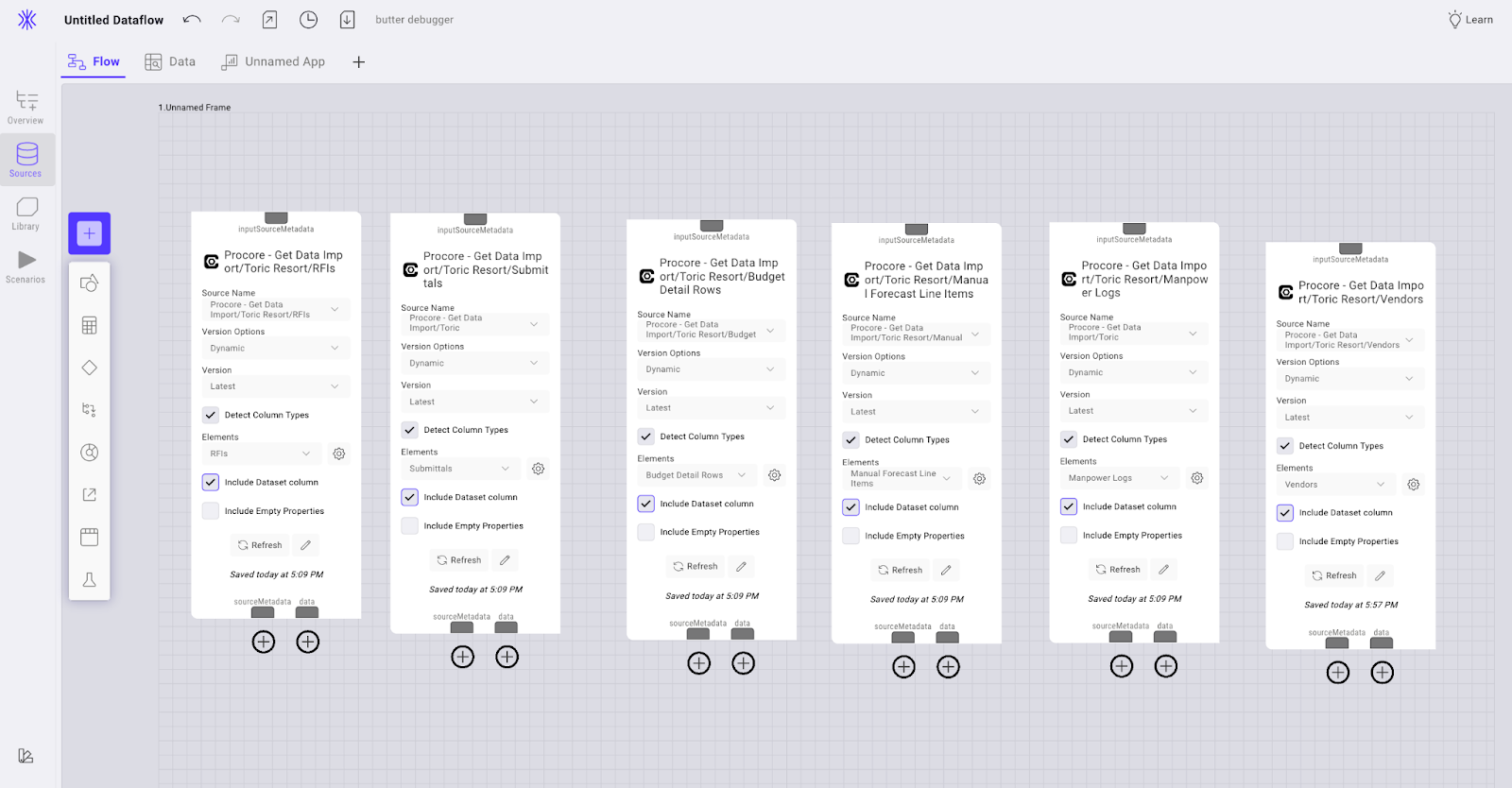
Task: Toggle Detect Column Types on Submittals card
Action: point(410,430)
